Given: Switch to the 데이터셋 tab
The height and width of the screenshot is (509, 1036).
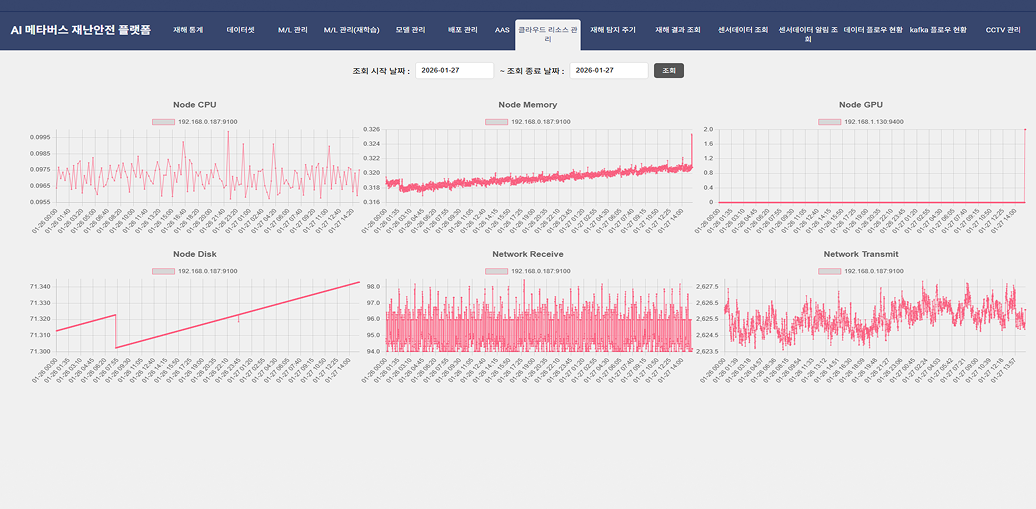Looking at the screenshot, I should [240, 30].
